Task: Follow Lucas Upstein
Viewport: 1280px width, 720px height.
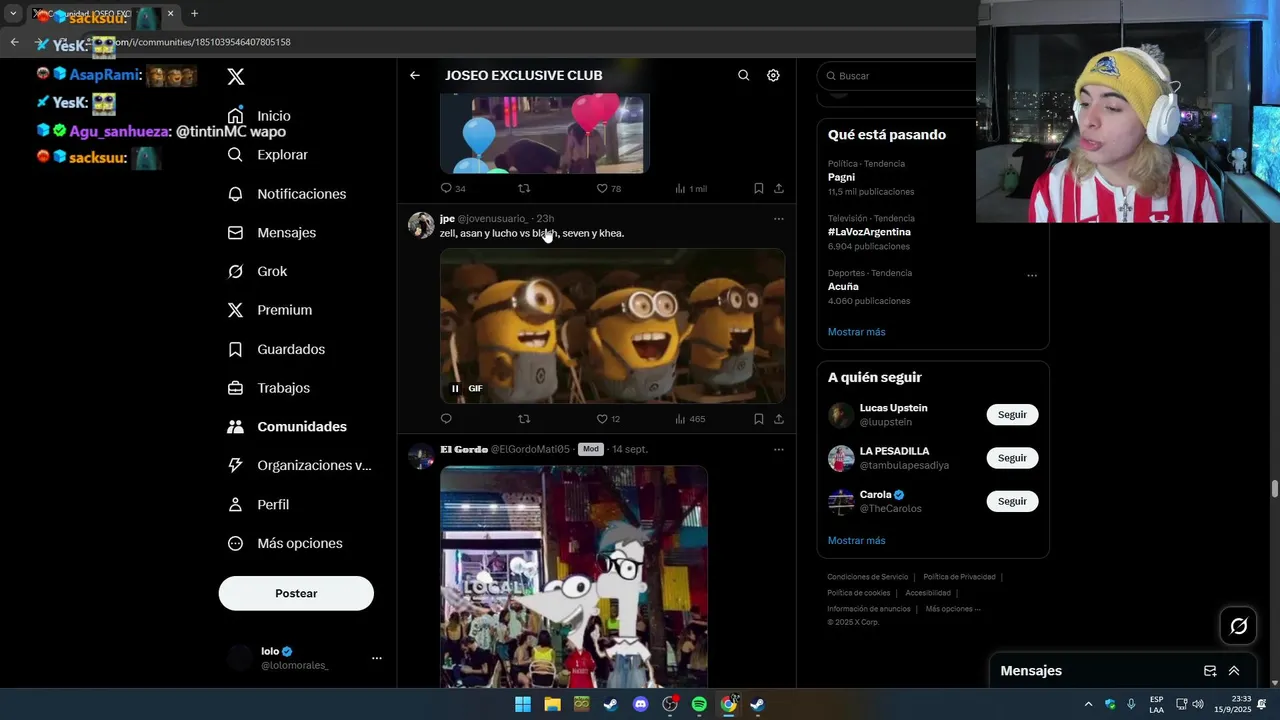Action: (x=1012, y=415)
